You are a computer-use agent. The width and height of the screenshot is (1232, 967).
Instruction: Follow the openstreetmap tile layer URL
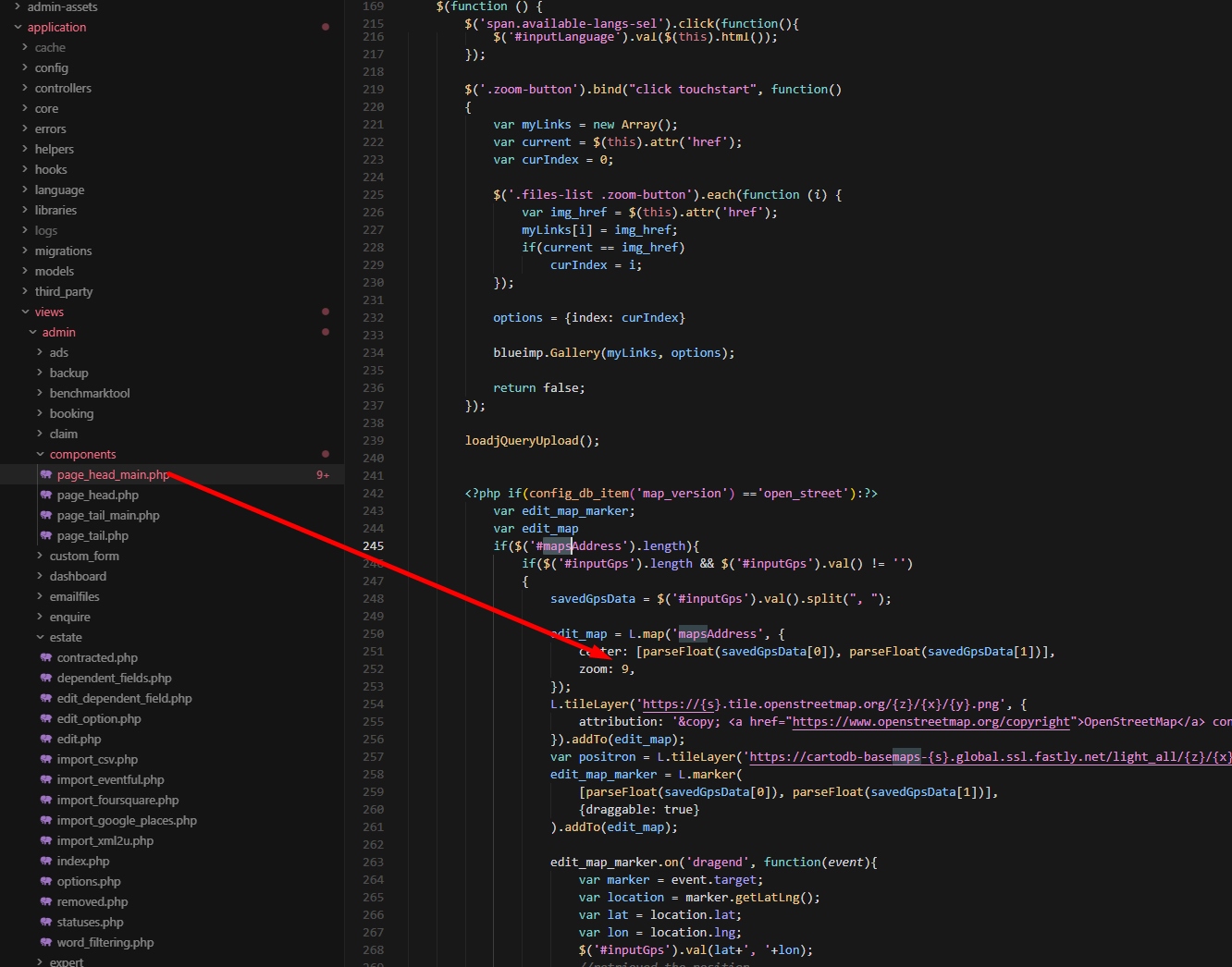821,704
